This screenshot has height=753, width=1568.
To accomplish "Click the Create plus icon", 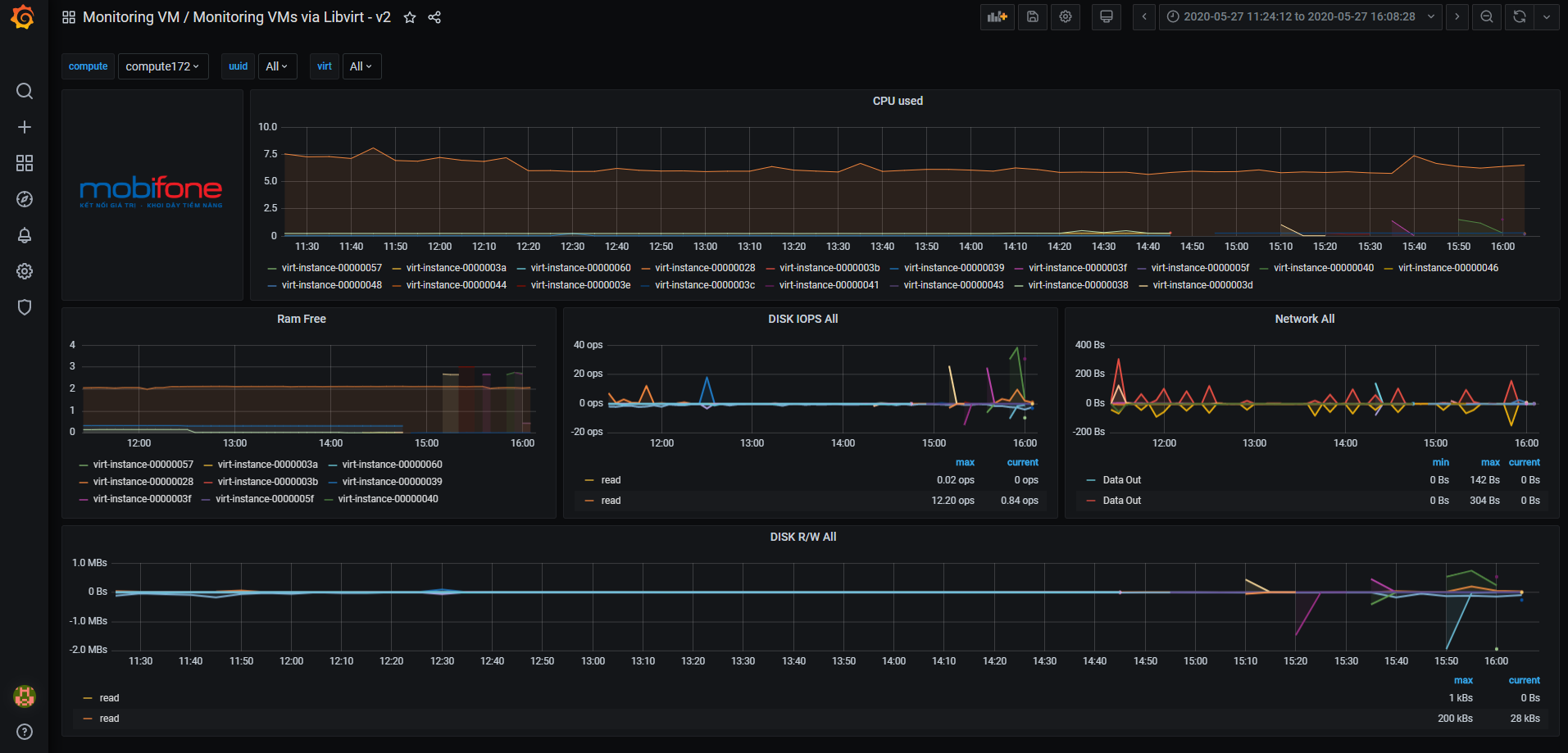I will (25, 127).
